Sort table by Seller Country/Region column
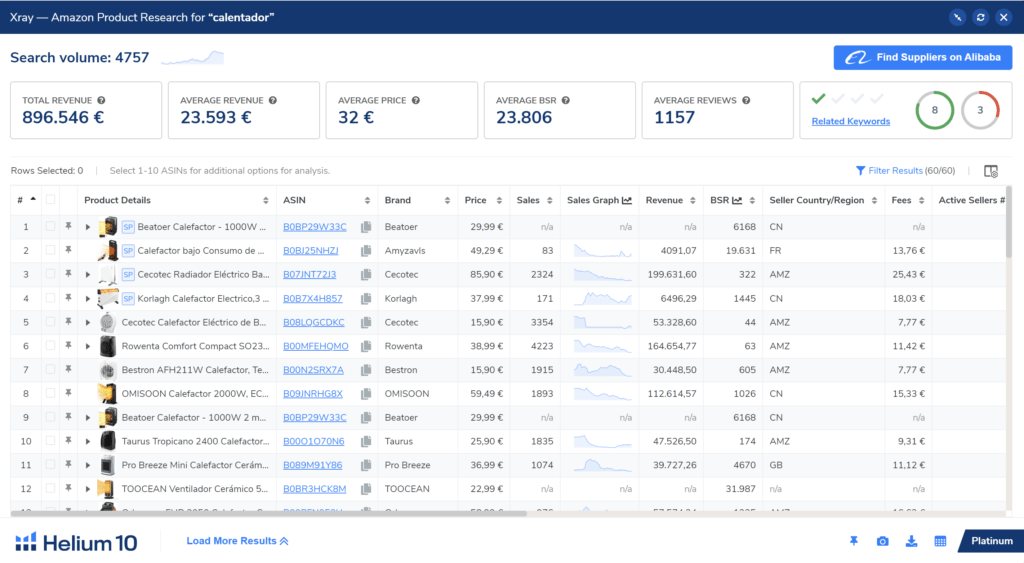1024x563 pixels. click(874, 201)
